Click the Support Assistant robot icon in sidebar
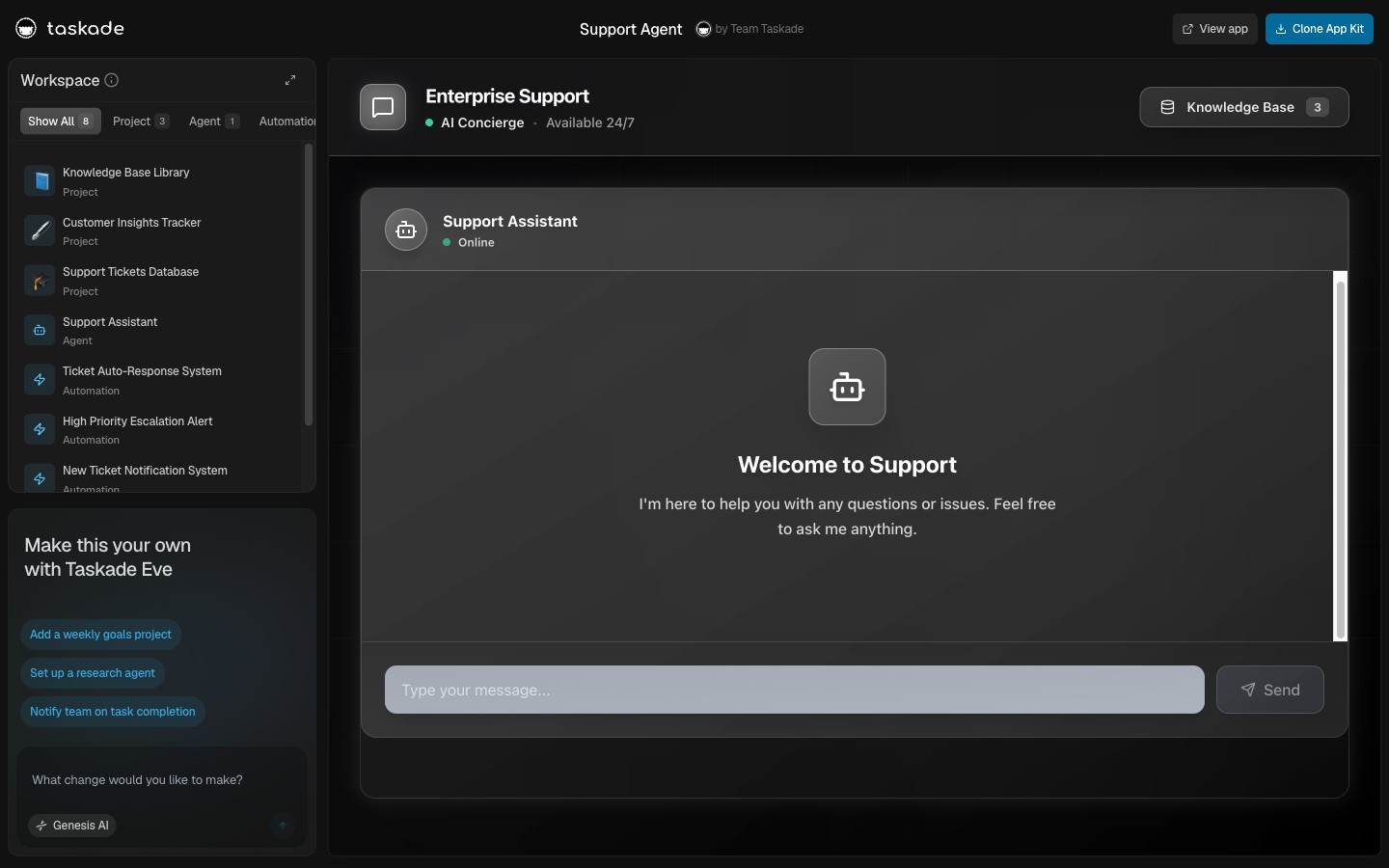Screen dimensions: 1389x868 (40, 330)
